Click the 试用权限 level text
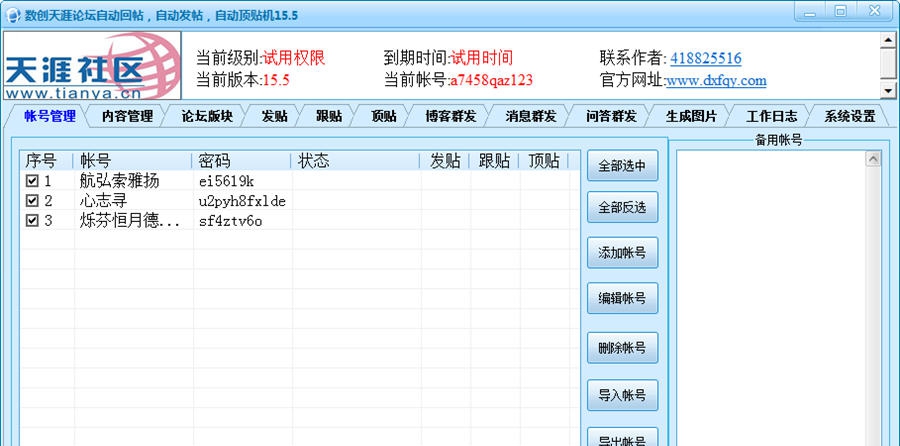Image resolution: width=900 pixels, height=446 pixels. pyautogui.click(x=294, y=58)
